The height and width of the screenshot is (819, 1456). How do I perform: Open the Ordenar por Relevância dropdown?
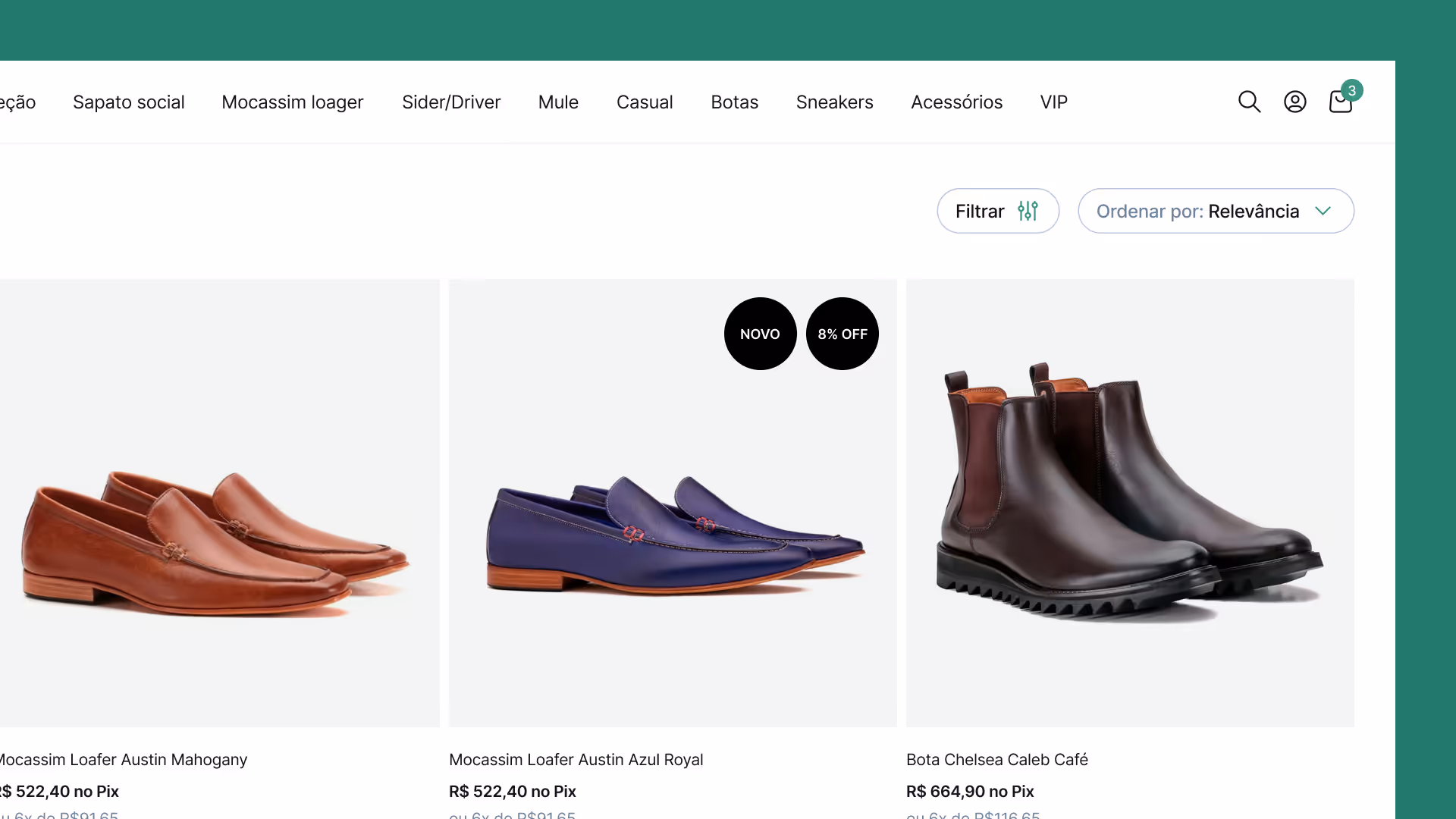1216,211
